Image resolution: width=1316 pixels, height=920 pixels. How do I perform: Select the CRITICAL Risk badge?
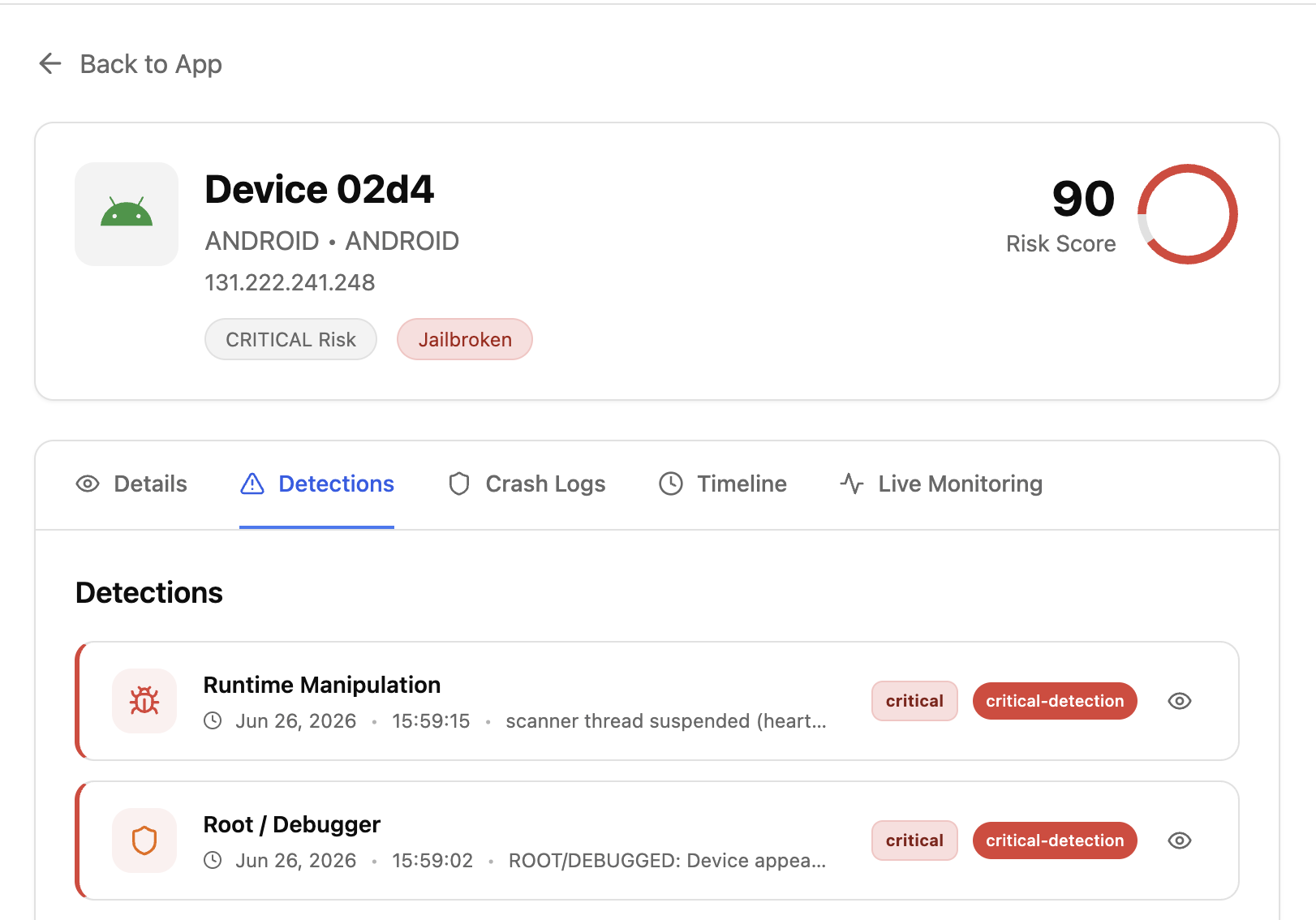[x=290, y=339]
